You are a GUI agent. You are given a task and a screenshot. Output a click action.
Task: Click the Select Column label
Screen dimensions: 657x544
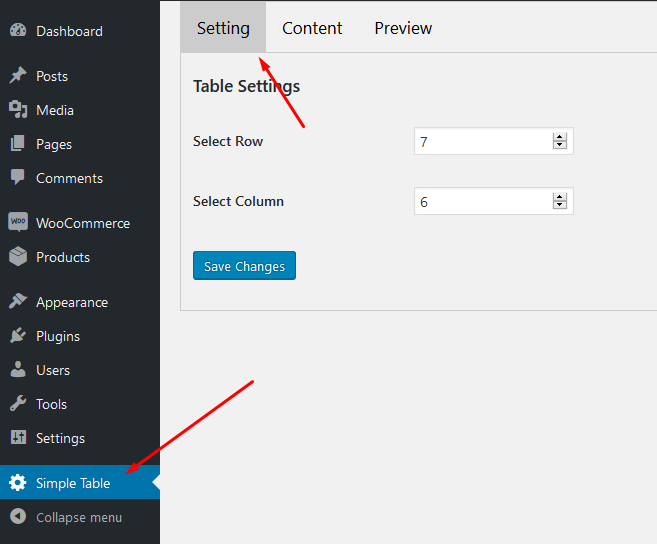coord(238,201)
